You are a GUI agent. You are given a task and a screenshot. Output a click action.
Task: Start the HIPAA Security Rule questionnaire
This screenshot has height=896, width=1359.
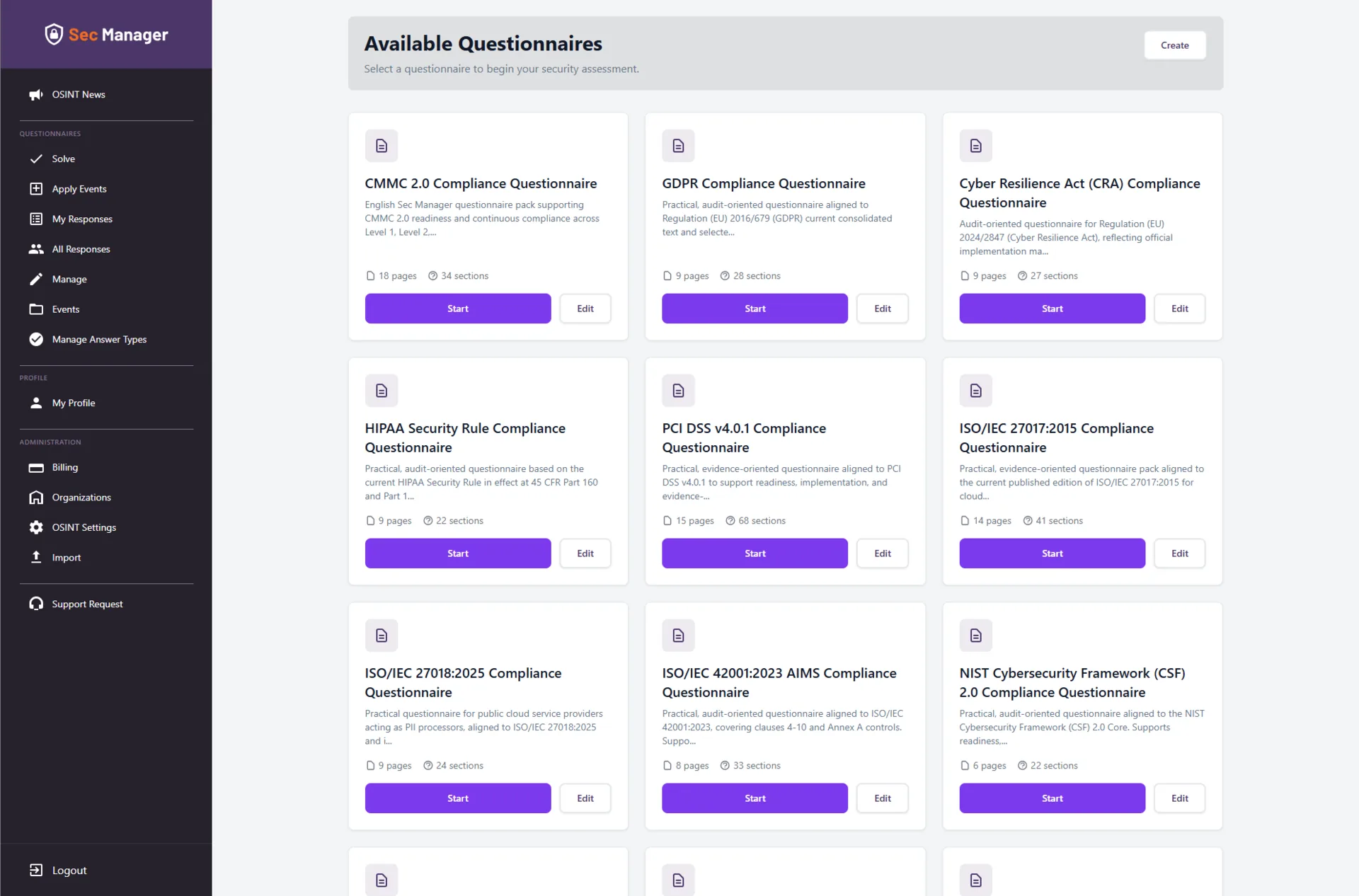coord(458,553)
